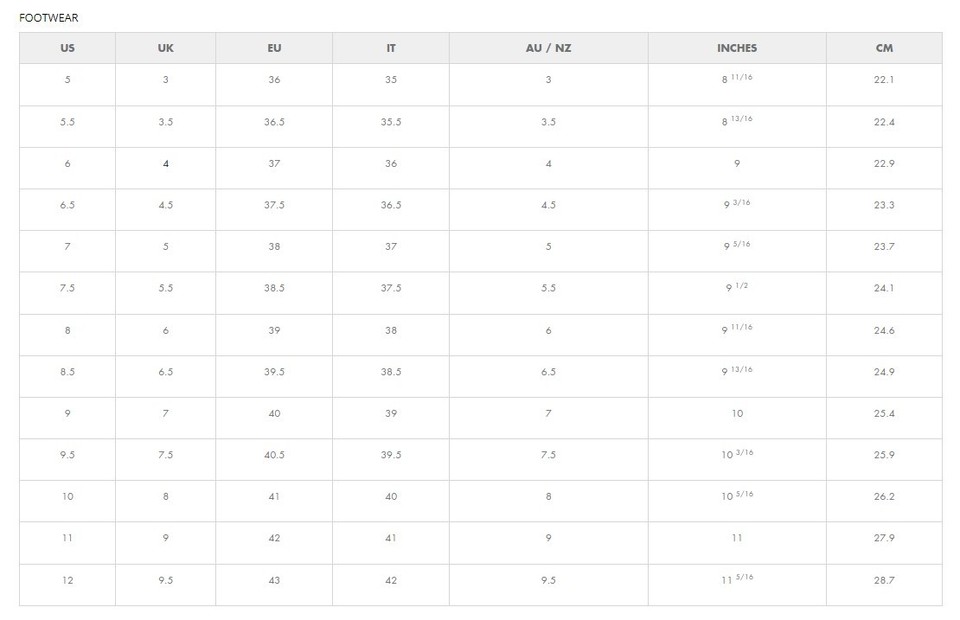Image resolution: width=960 pixels, height=620 pixels.
Task: Select US size 6.5 cell
Action: 67,205
